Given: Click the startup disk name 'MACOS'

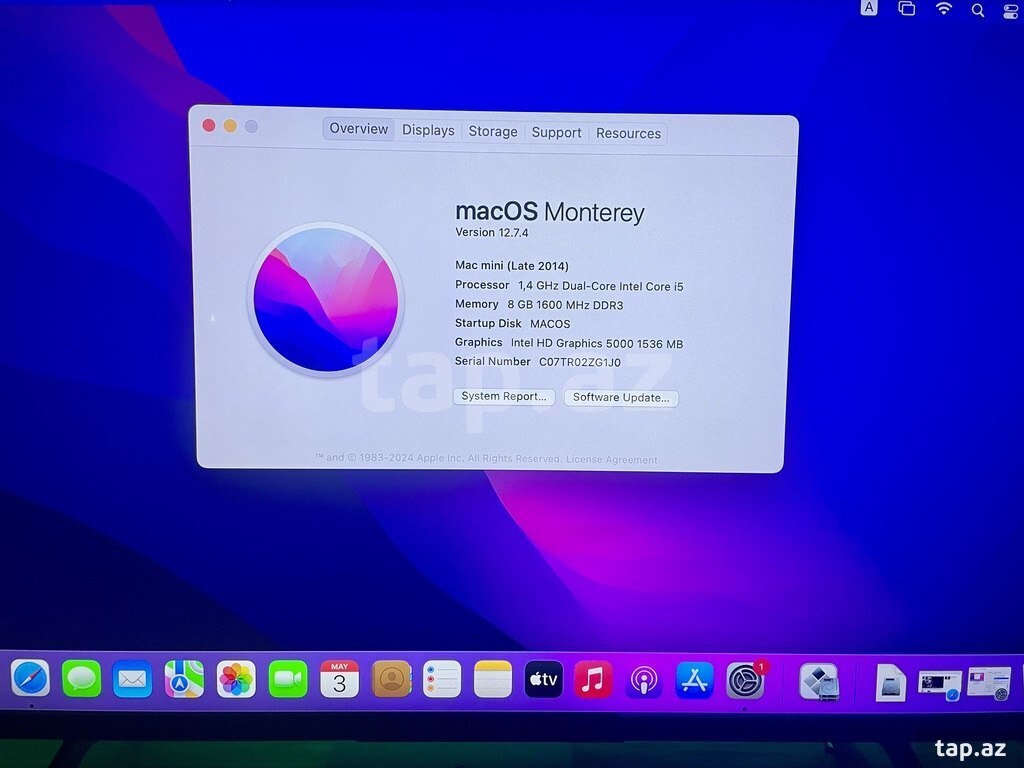Looking at the screenshot, I should point(550,324).
